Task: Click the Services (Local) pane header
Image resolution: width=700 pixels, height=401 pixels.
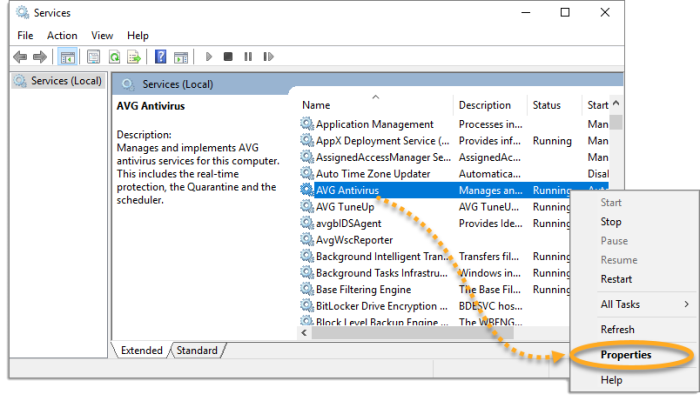Action: (178, 84)
